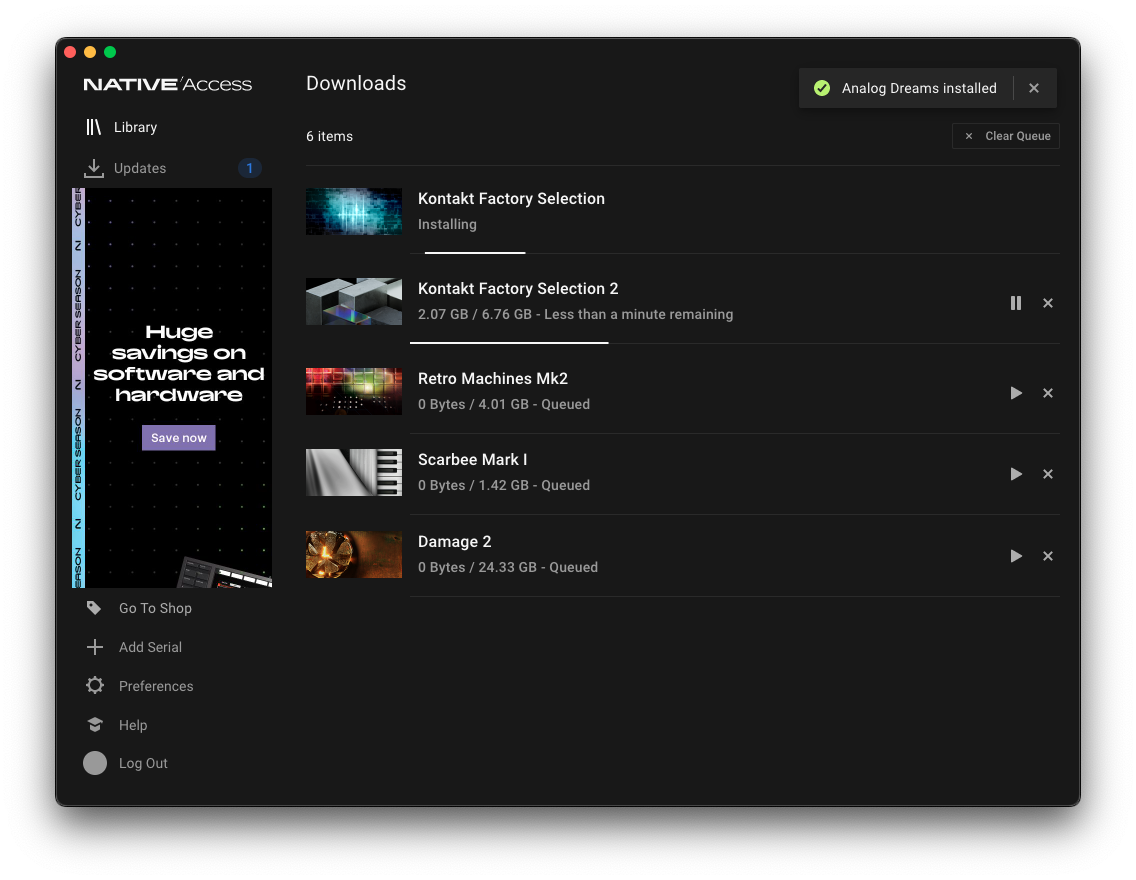The image size is (1136, 880).
Task: Click the Retro Machines Mk2 title
Action: tap(493, 378)
